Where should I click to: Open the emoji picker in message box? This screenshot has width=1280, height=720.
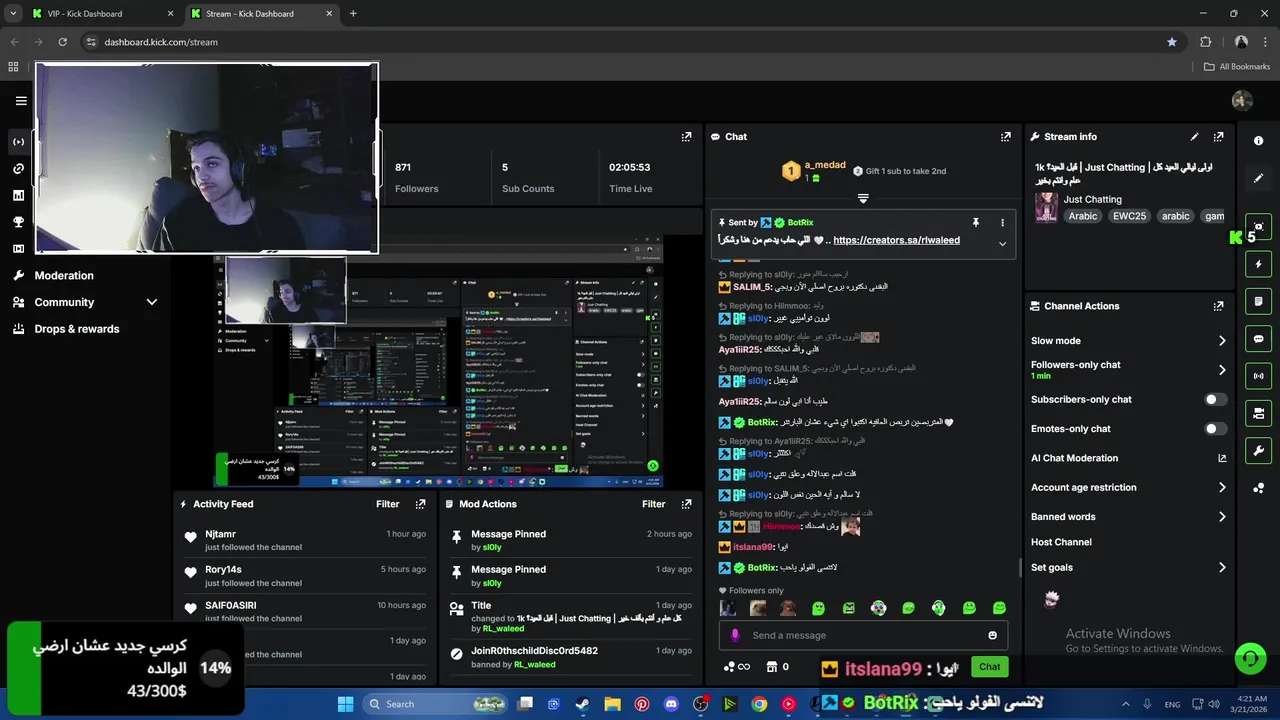(992, 635)
